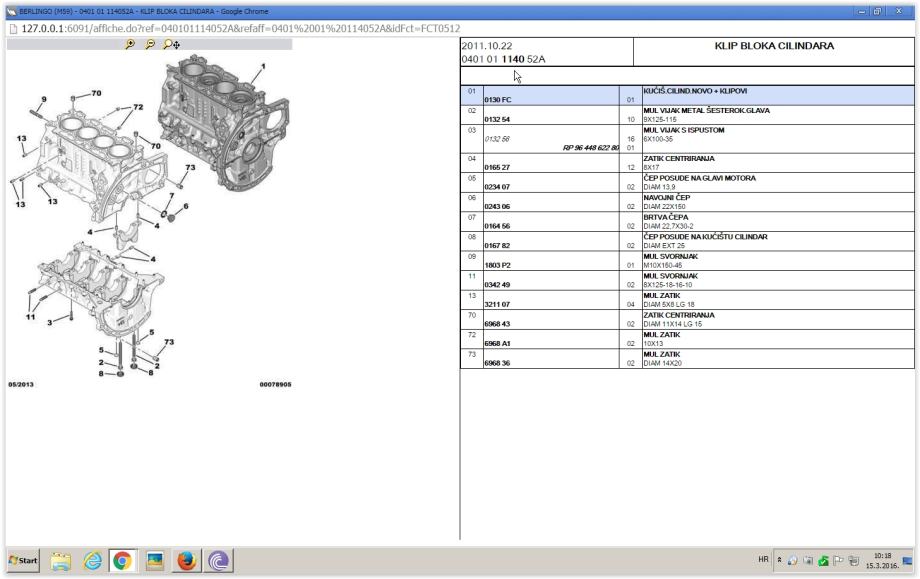The width and height of the screenshot is (920, 579).
Task: Open the system clock showing 10:18
Action: pos(881,561)
